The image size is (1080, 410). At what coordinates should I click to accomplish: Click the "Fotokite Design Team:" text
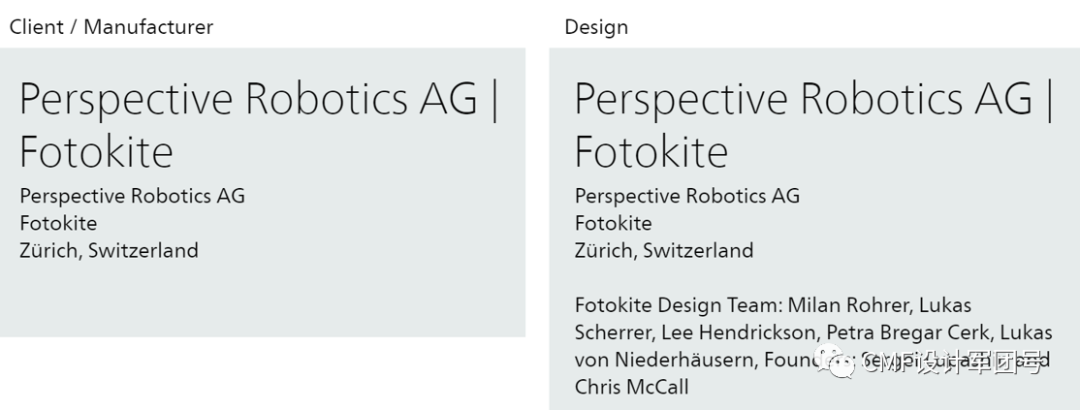tap(679, 305)
